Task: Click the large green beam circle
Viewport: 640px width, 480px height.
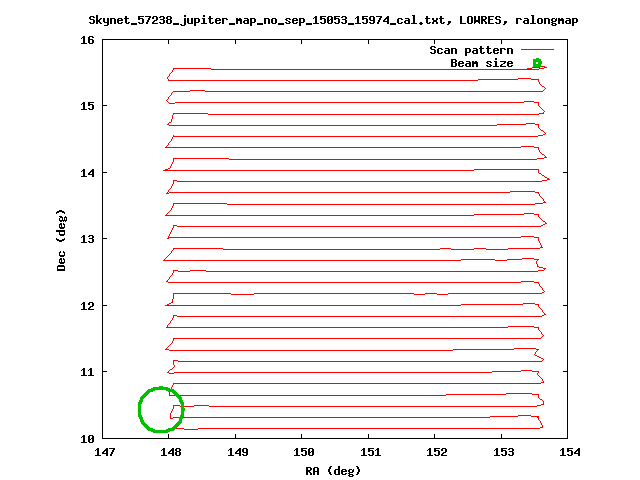Action: click(x=161, y=409)
